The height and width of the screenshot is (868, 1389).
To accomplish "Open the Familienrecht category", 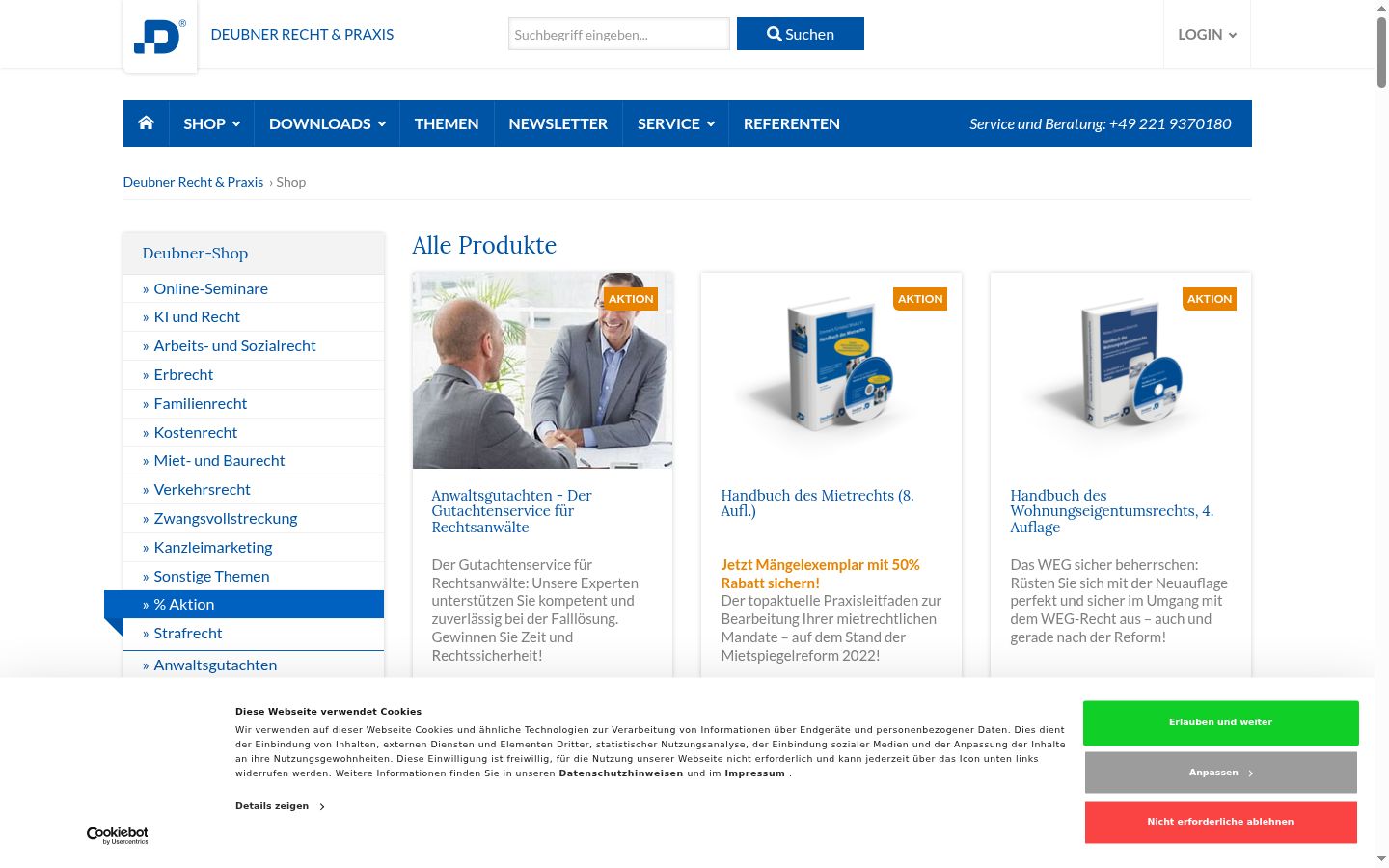I will [254, 403].
